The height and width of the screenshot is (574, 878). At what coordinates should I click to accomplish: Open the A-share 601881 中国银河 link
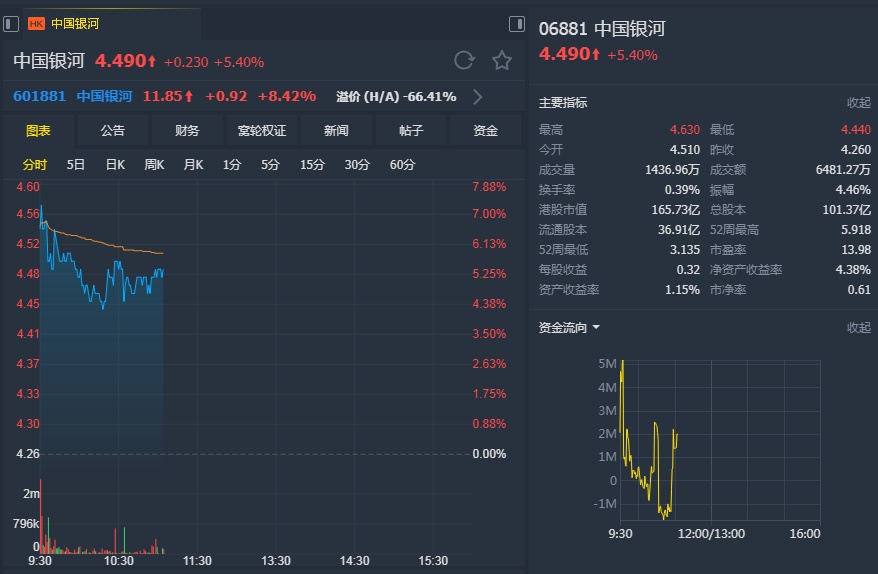click(72, 97)
